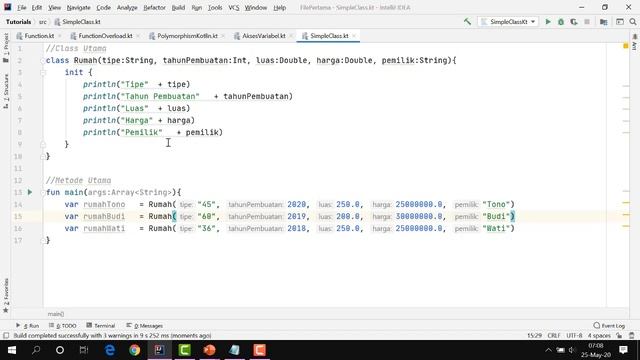Open Windows Start menu
The width and height of the screenshot is (640, 360).
click(12, 350)
